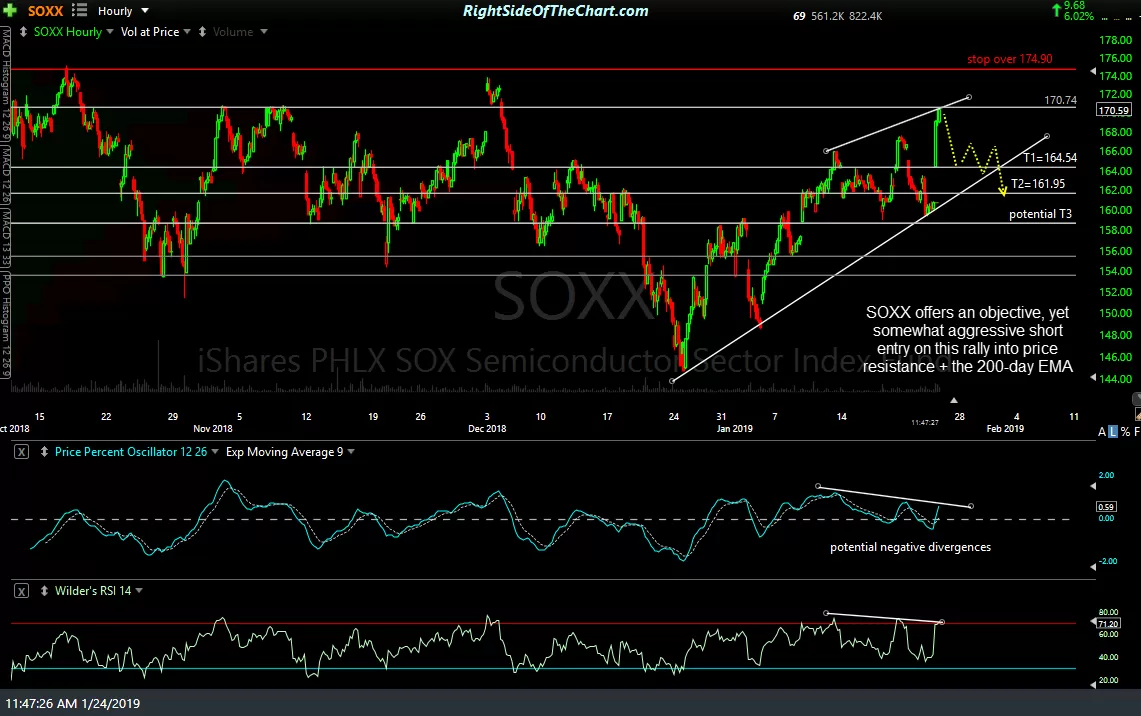Expand the Price Percent Oscillator dropdown arrow
The width and height of the screenshot is (1141, 716).
[215, 452]
